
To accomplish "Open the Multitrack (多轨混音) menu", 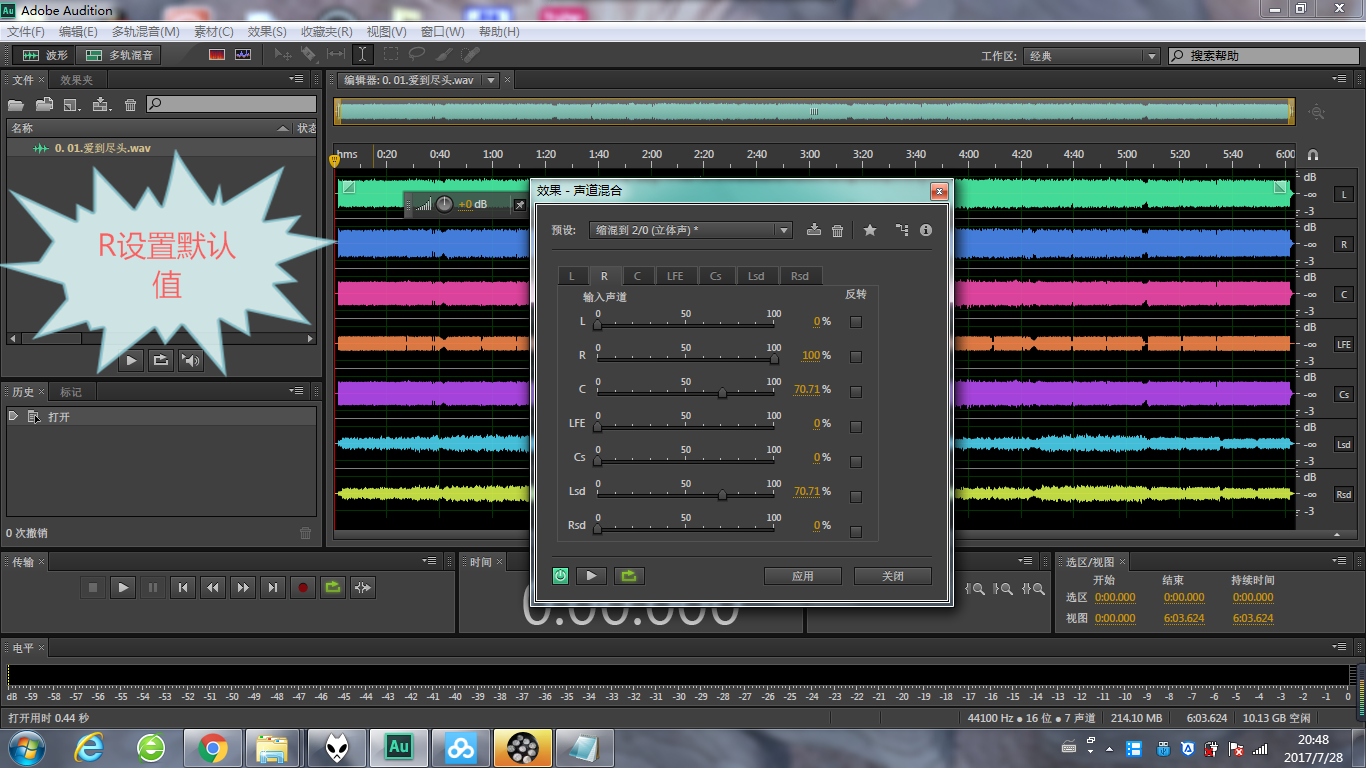I will click(145, 32).
